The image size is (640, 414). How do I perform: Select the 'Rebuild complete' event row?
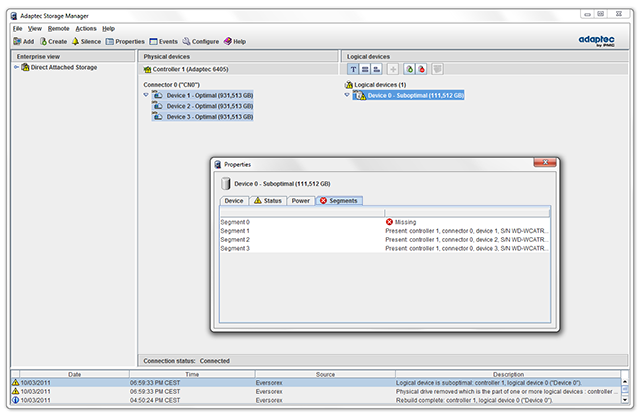pyautogui.click(x=316, y=401)
